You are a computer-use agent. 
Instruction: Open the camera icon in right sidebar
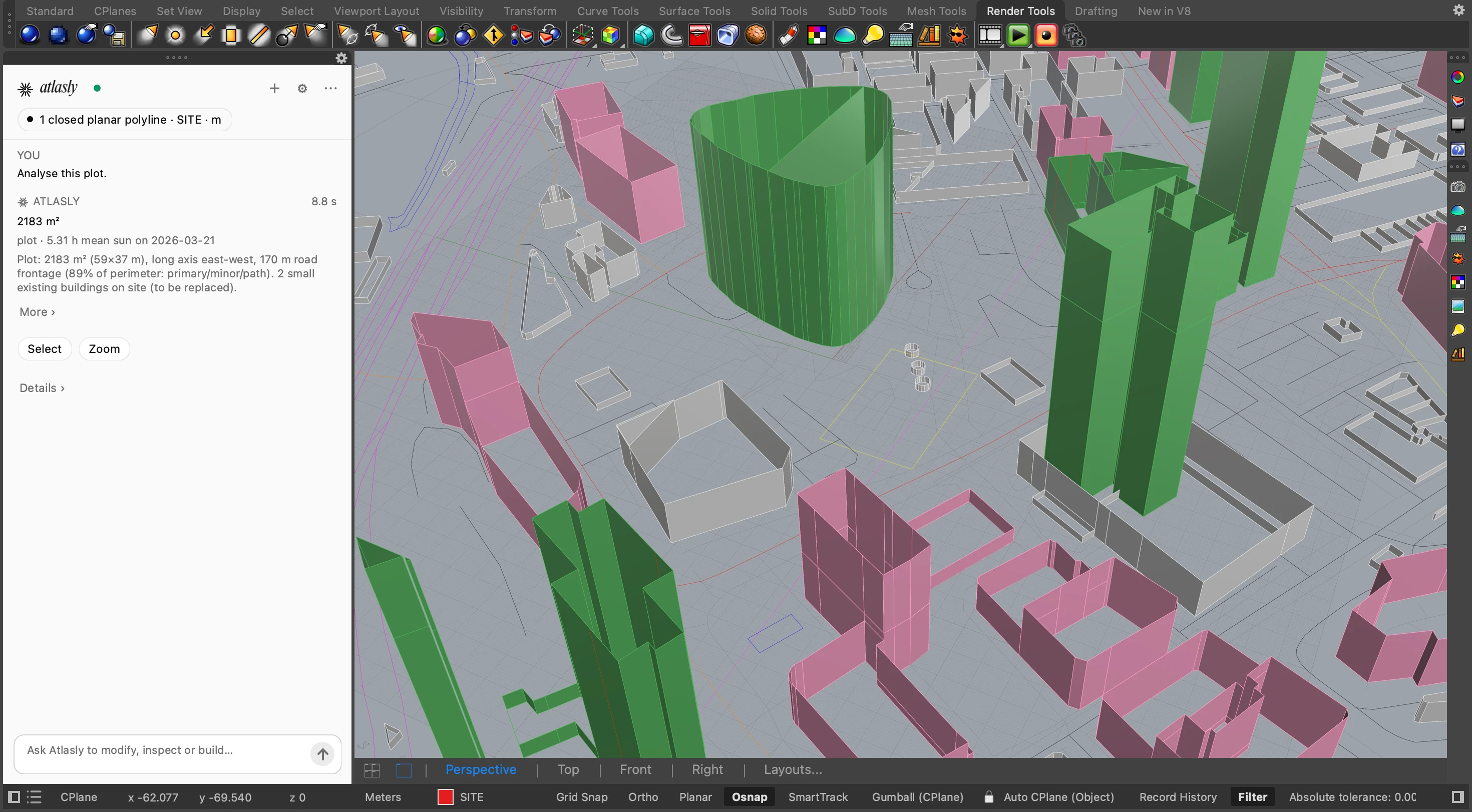(1457, 187)
